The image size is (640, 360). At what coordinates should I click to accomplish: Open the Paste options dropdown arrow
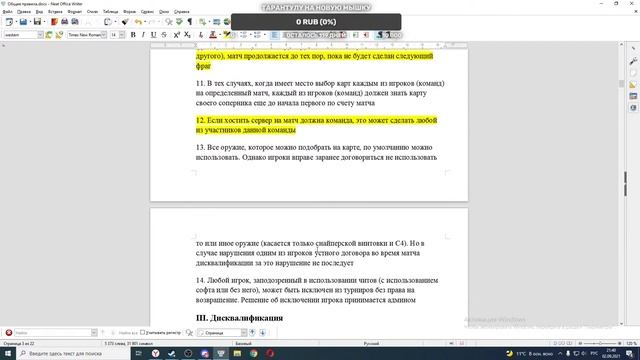coord(115,22)
